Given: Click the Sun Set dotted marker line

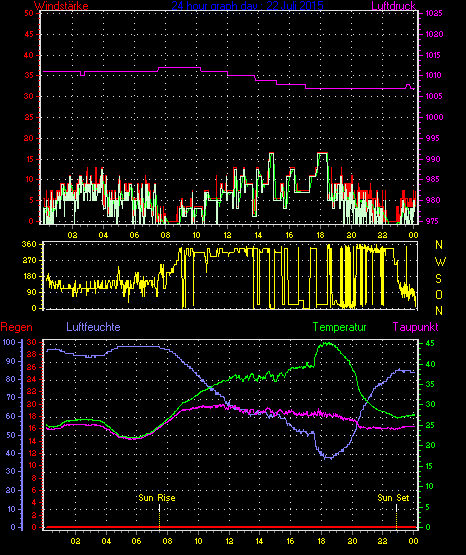Looking at the screenshot, I should point(396,516).
